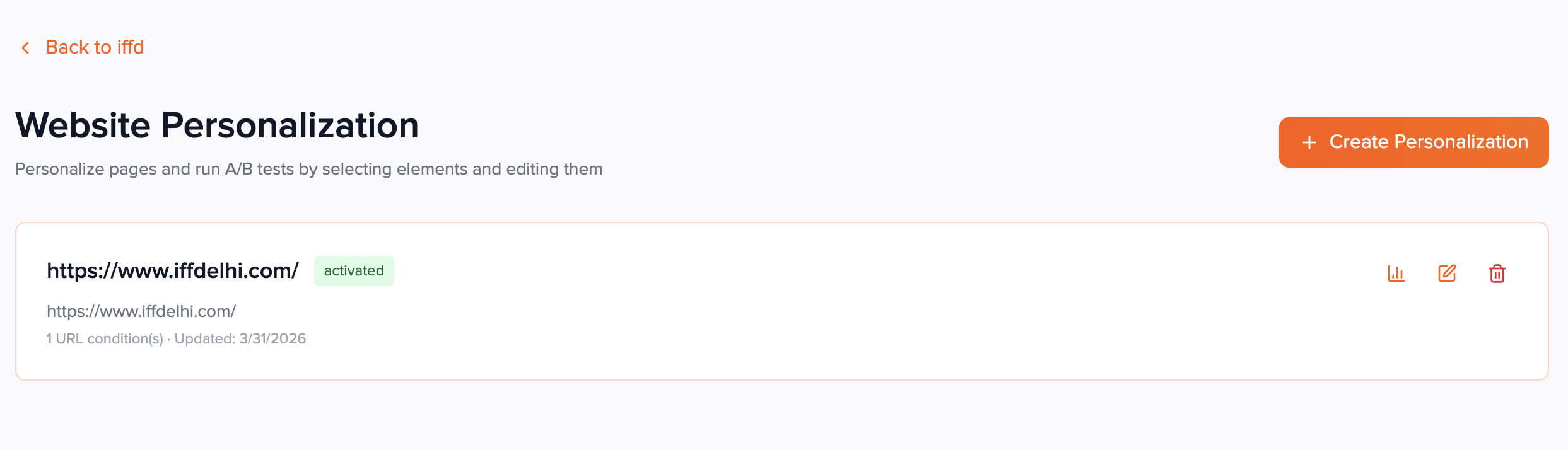
Task: Open the https://www.iffdelhi.com/ personalization title
Action: coord(172,271)
